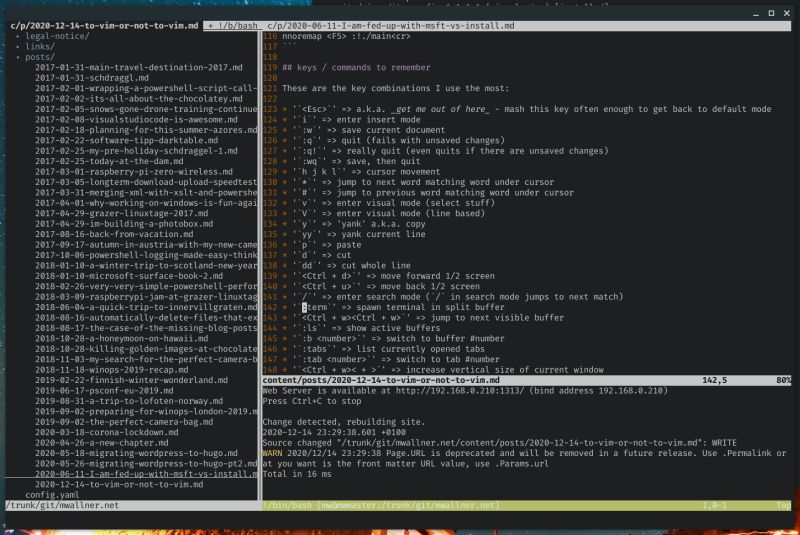Click the 'list currently opened tabs' line
This screenshot has width=800, height=535.
click(383, 349)
